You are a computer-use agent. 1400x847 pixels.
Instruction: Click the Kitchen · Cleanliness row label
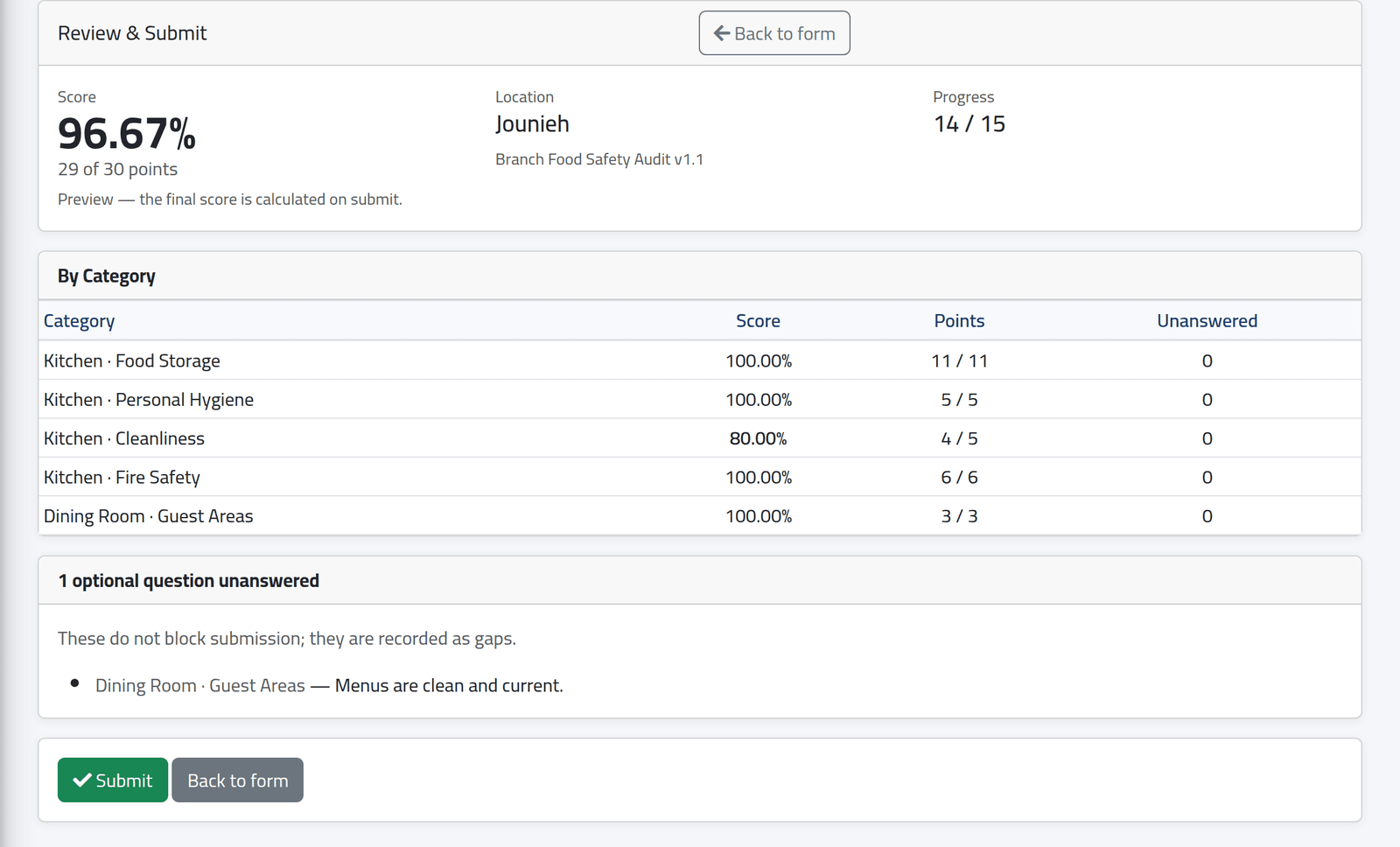(124, 438)
